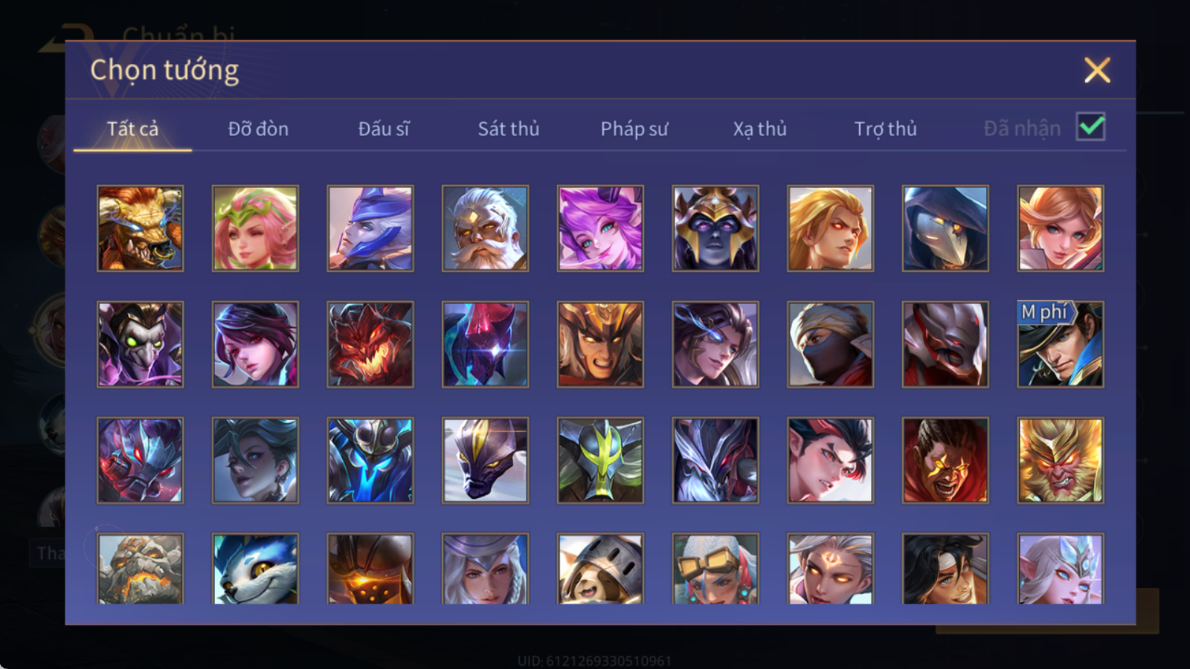
Task: Select the Tất cả tab
Action: point(133,129)
